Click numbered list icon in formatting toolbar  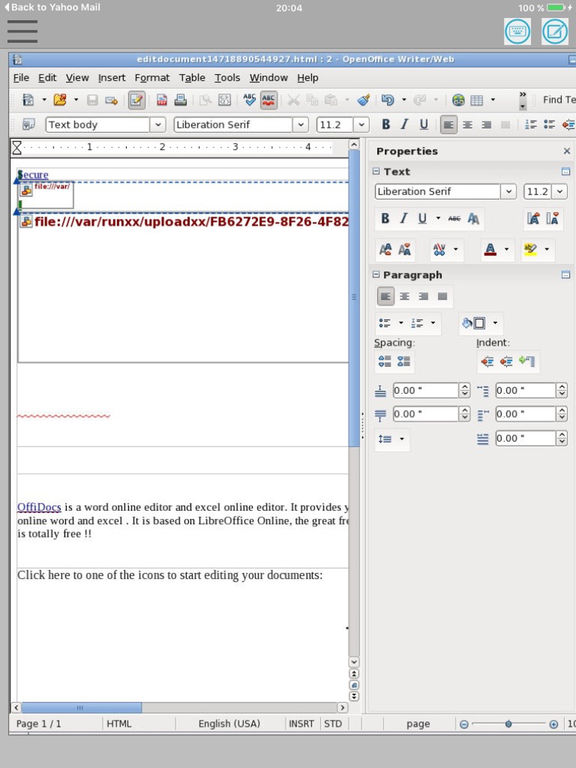530,125
